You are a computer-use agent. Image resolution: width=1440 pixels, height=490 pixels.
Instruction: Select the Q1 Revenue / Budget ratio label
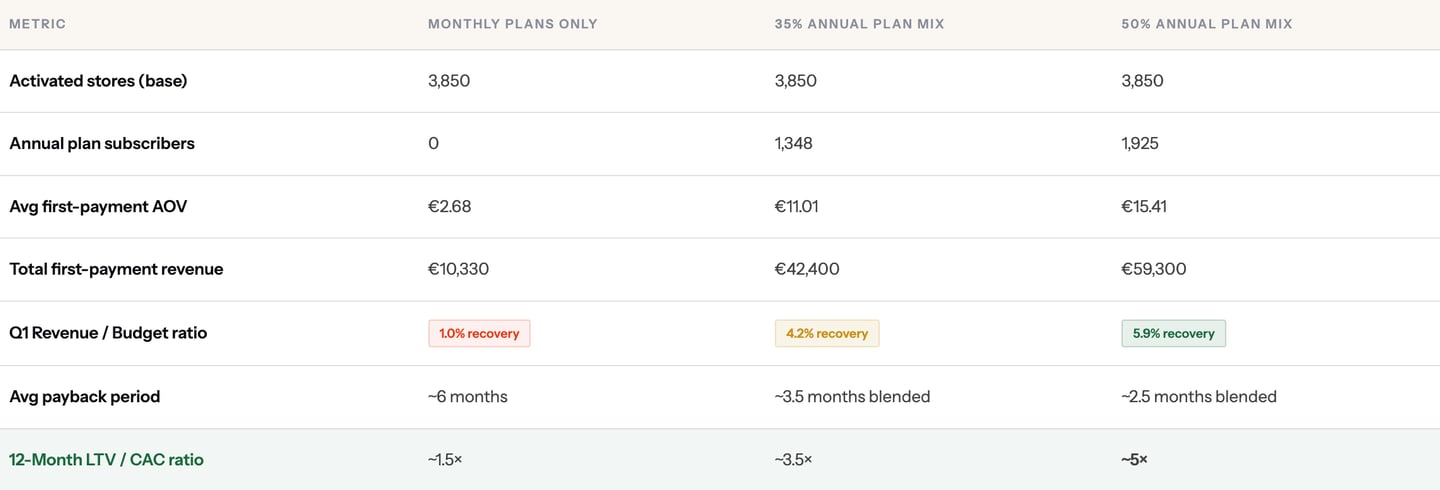coord(108,333)
